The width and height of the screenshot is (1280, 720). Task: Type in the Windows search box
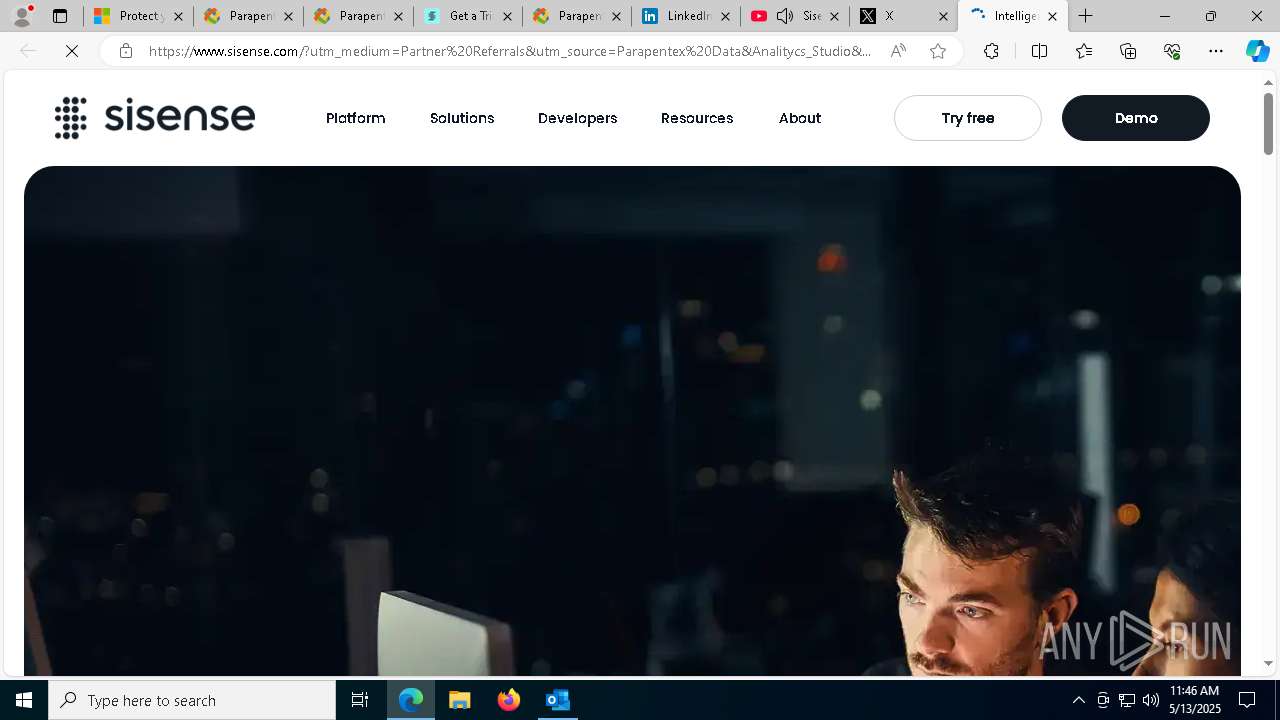click(x=192, y=700)
